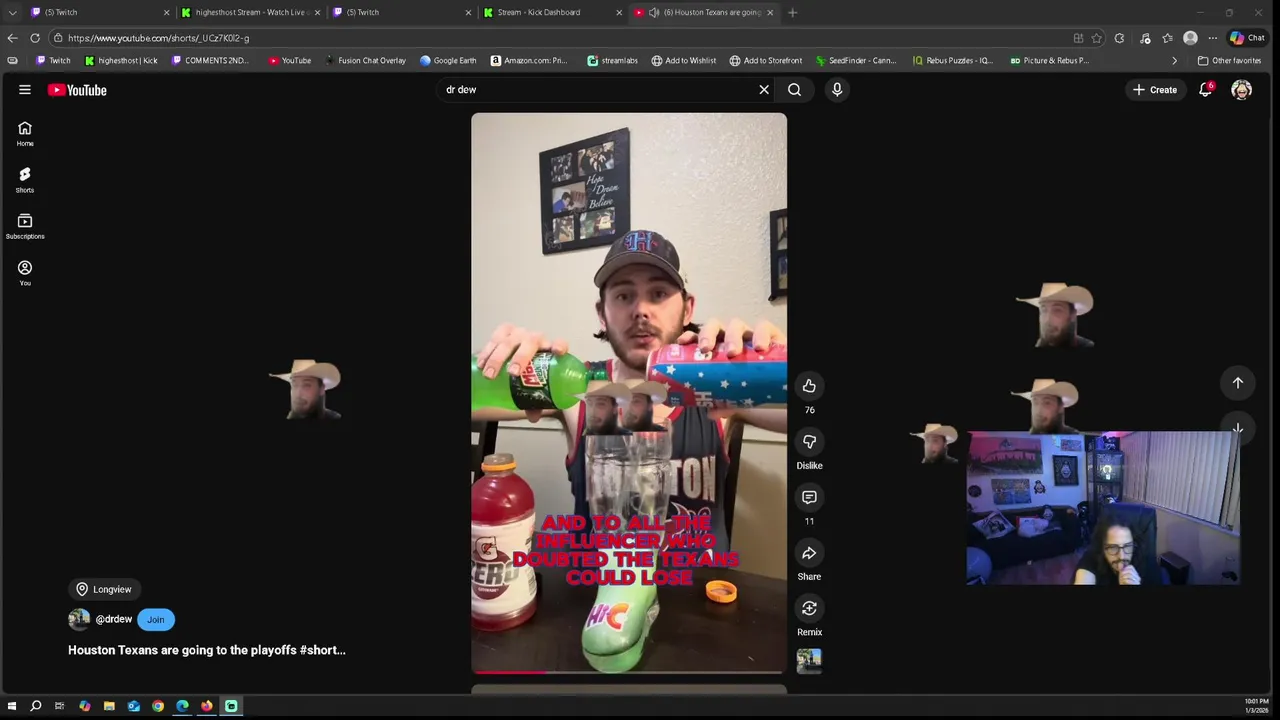Switch to the first Twitch browser tab

(98, 12)
